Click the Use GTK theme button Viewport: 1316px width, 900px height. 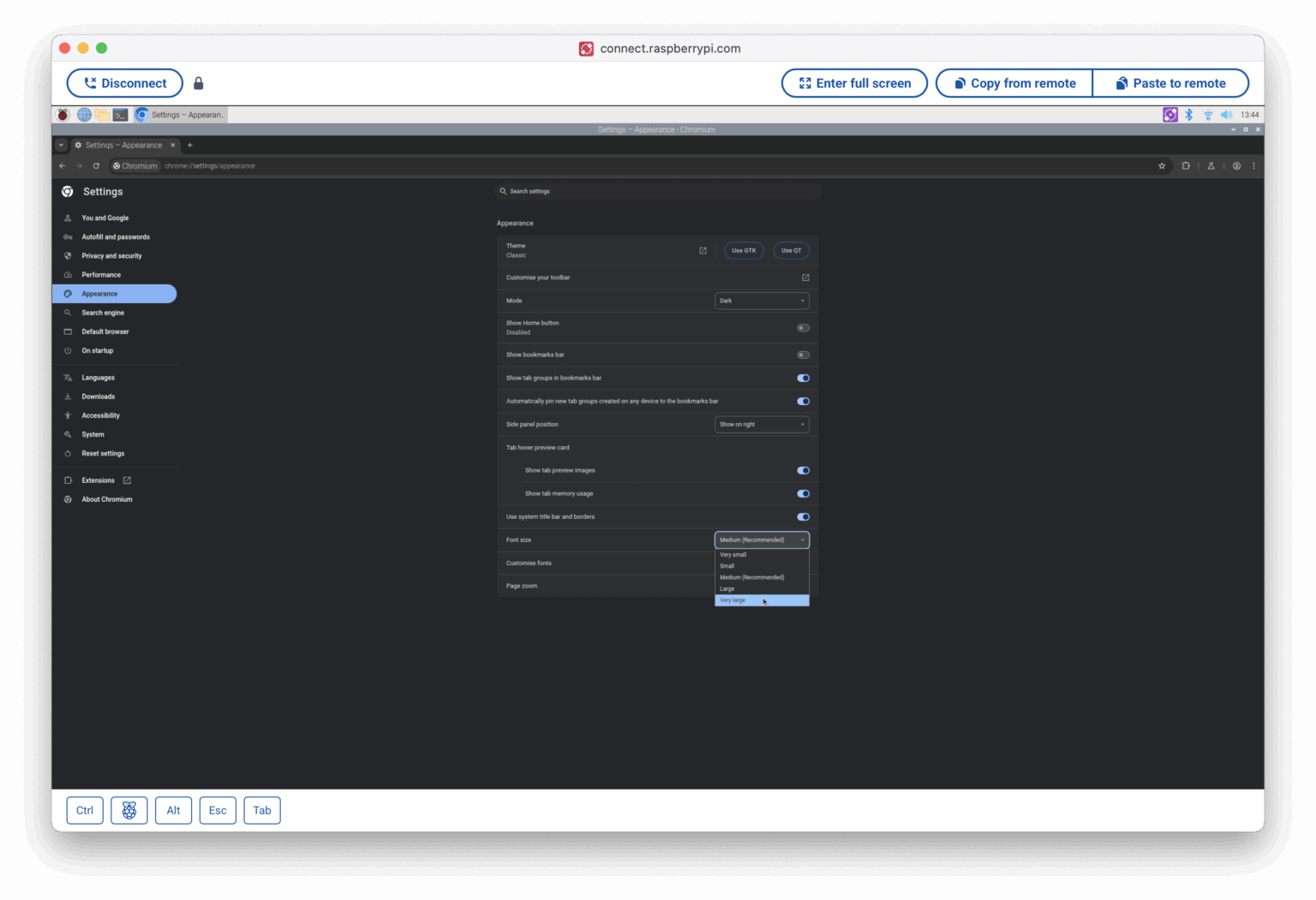click(744, 251)
